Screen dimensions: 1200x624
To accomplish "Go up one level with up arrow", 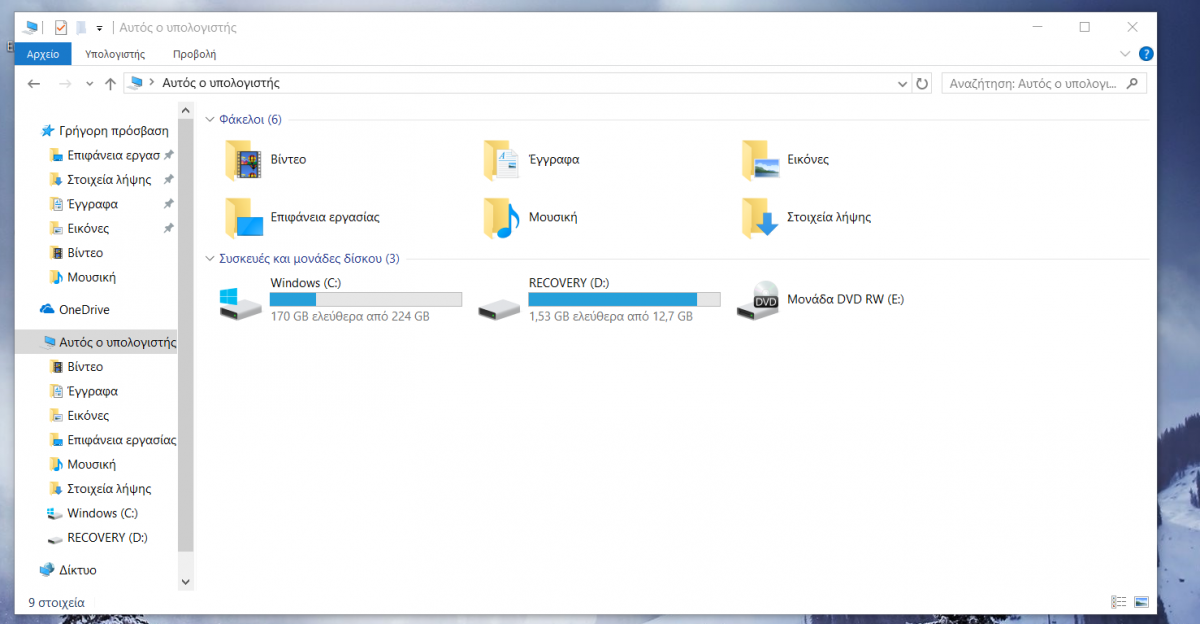I will point(110,84).
